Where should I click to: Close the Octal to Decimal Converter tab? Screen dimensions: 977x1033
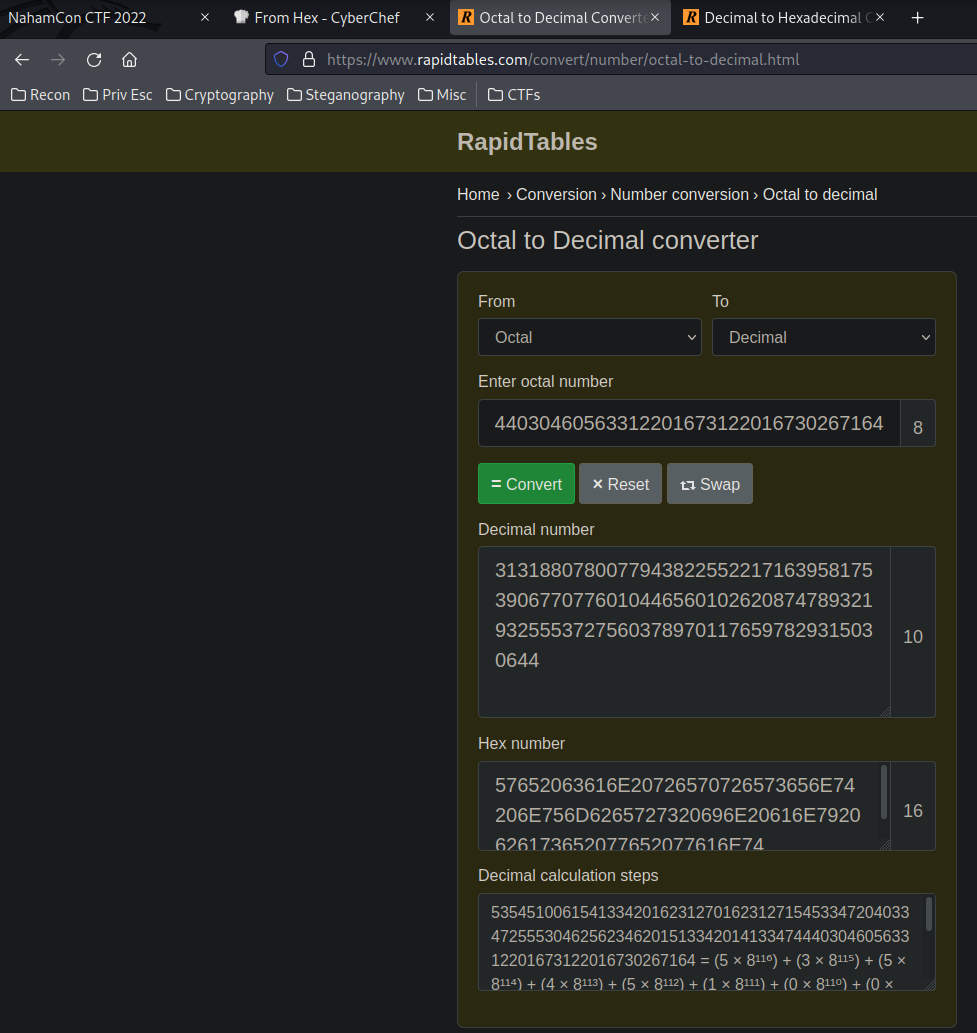click(655, 18)
